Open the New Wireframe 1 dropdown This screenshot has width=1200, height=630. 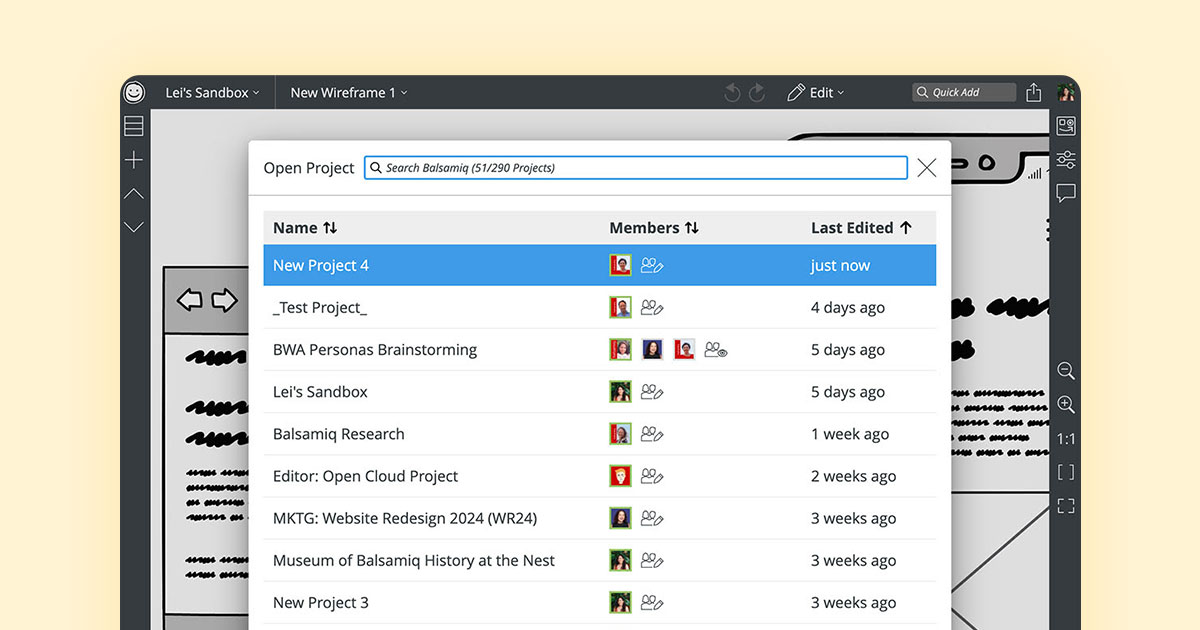(347, 91)
